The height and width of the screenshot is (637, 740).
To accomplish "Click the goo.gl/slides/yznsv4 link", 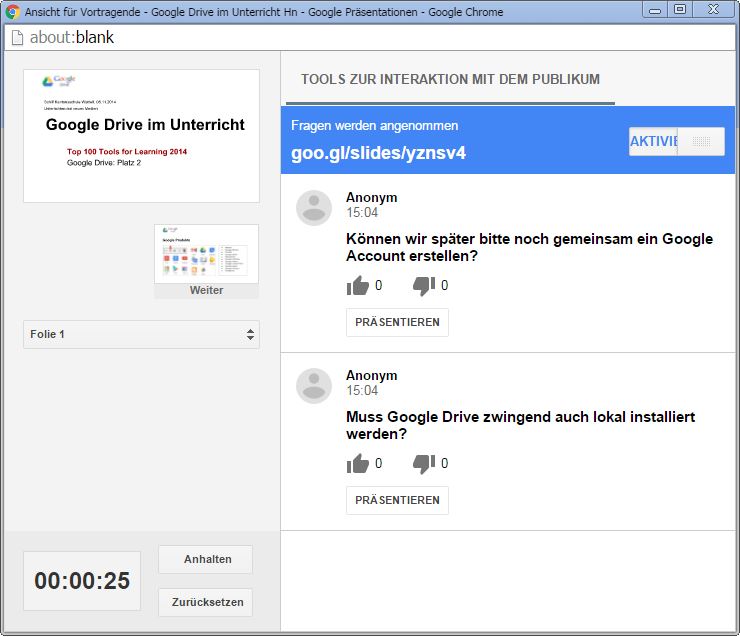I will point(378,153).
